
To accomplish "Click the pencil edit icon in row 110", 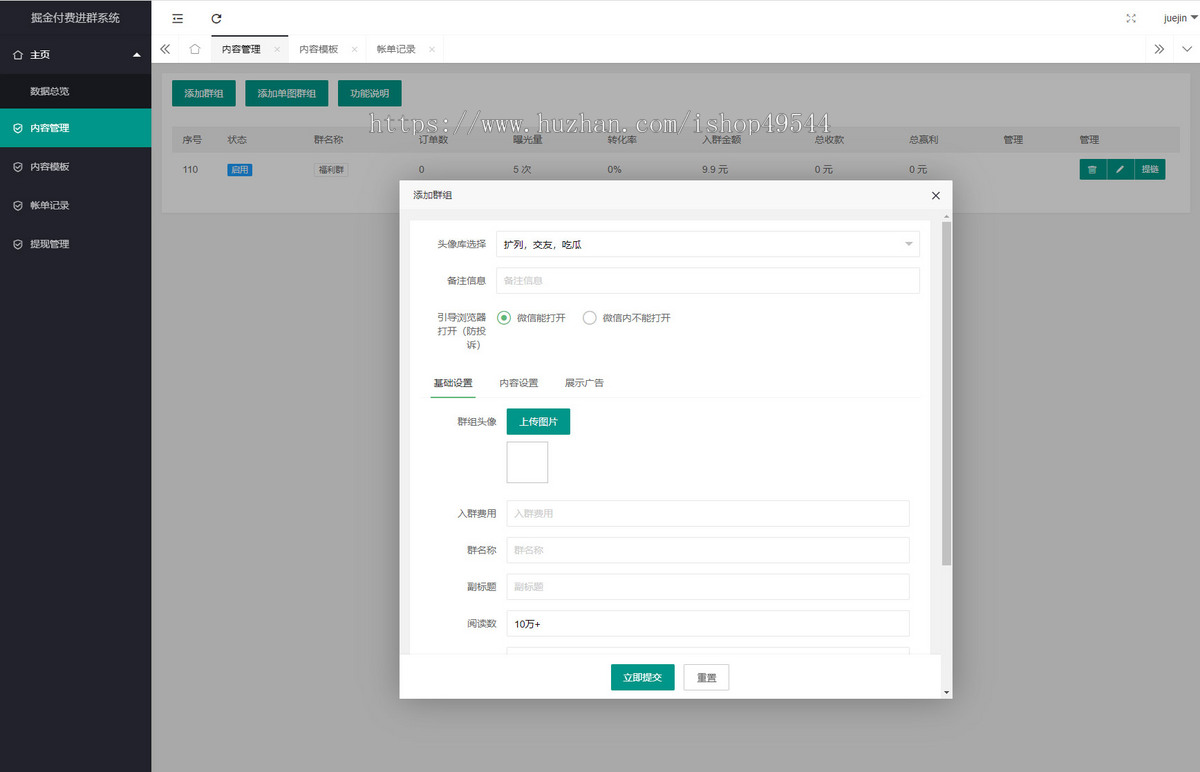I will [x=1120, y=170].
